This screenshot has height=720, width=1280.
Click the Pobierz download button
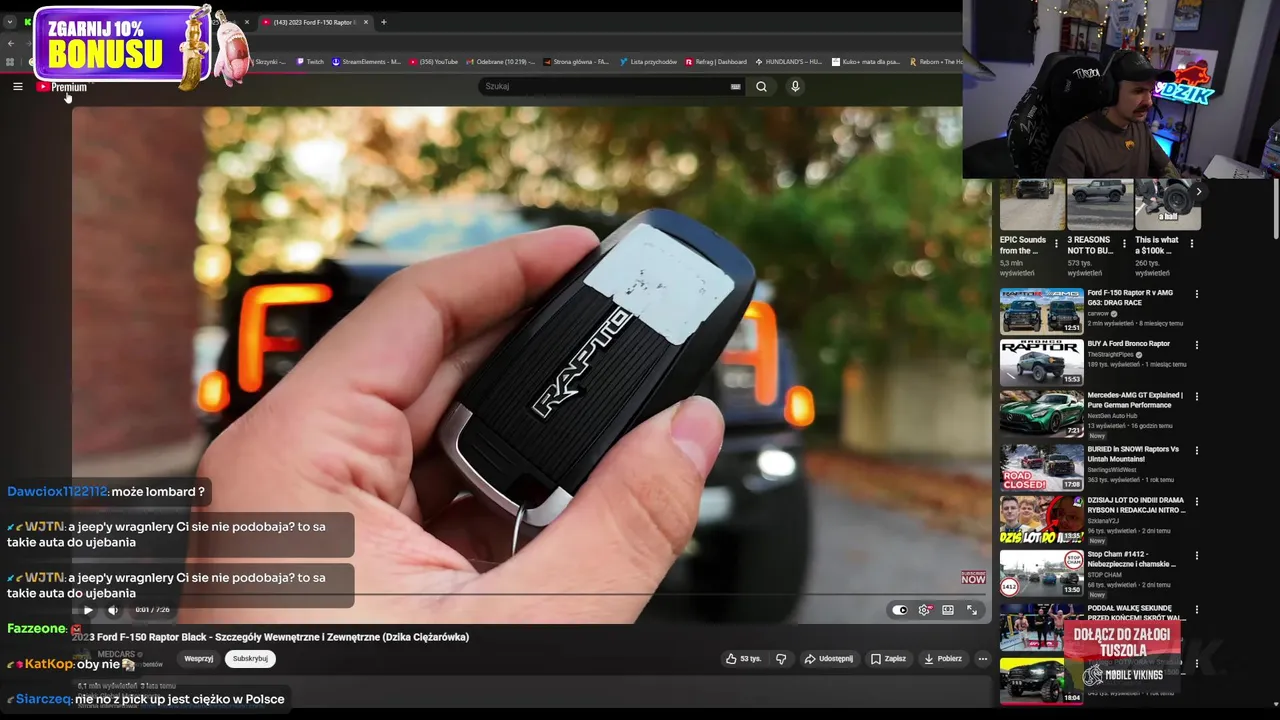(943, 659)
